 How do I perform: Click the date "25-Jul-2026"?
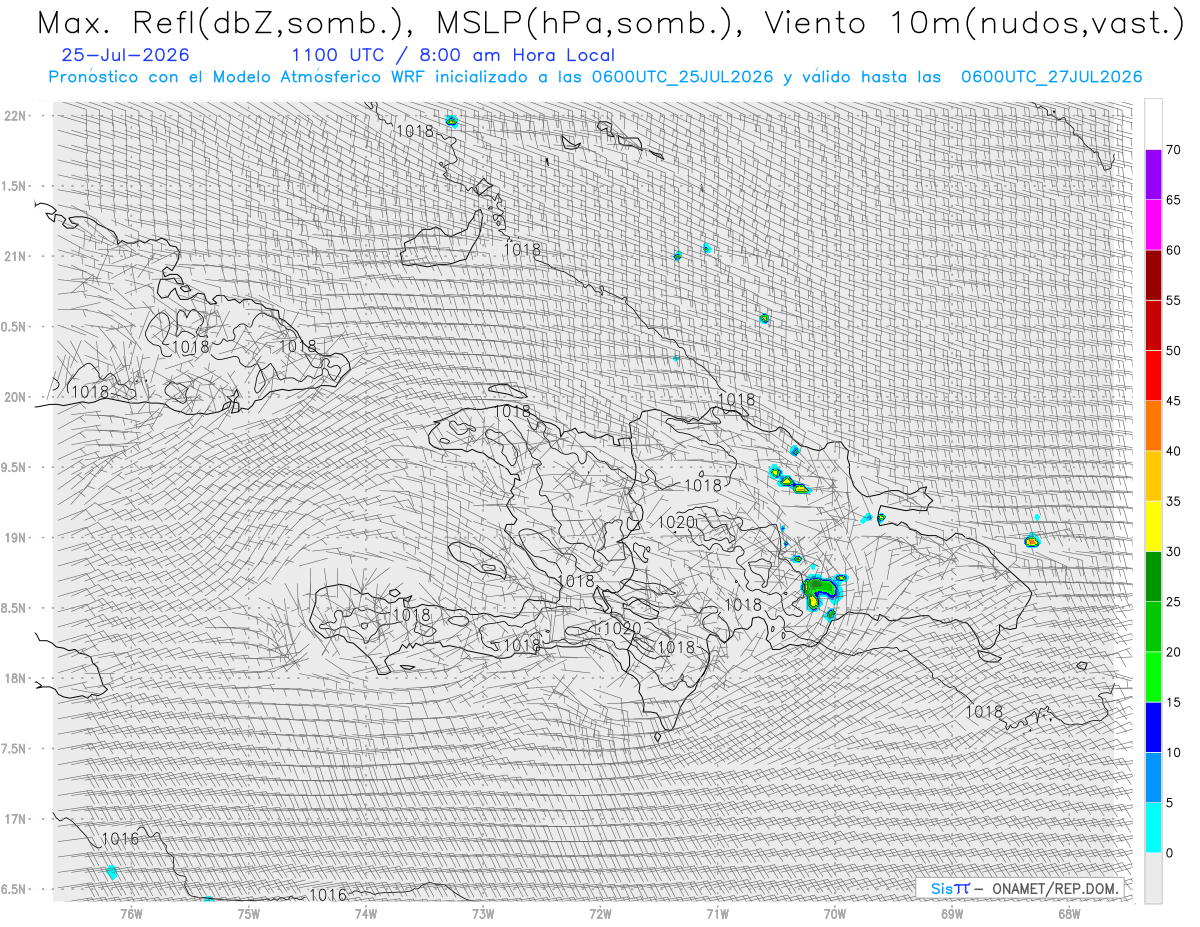pyautogui.click(x=124, y=55)
